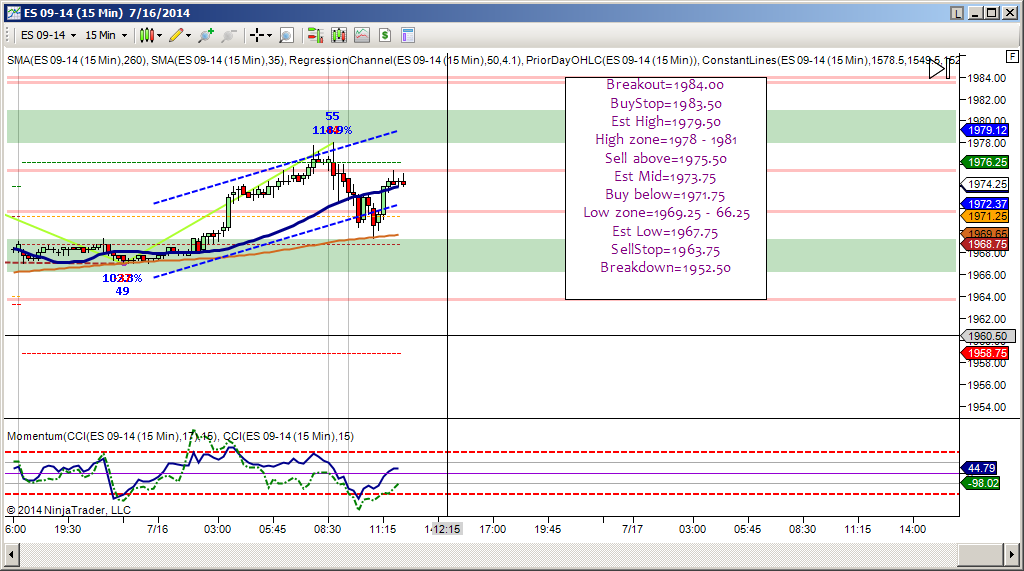The width and height of the screenshot is (1024, 571).
Task: Open the Data Series icon in toolbar
Action: [x=338, y=35]
